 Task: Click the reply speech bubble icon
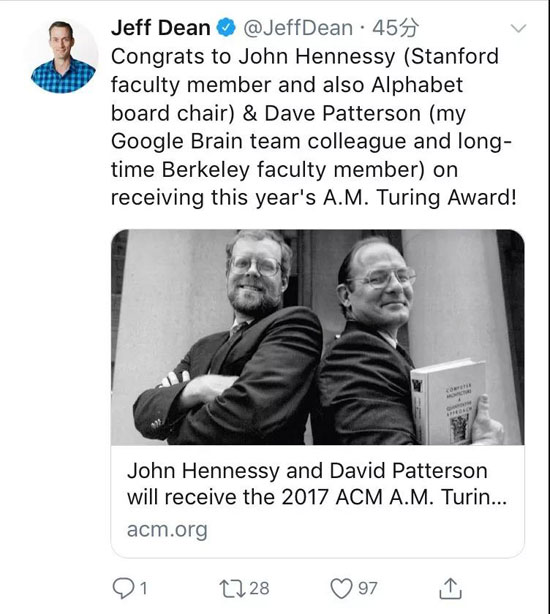point(123,589)
